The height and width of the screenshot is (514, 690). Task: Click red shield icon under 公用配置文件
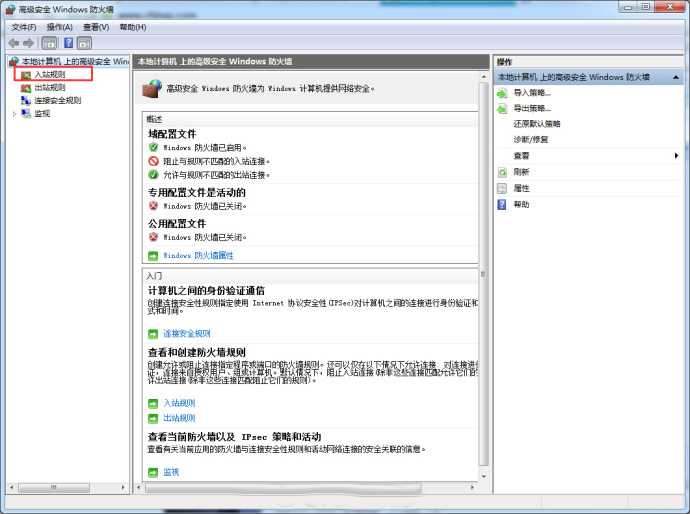coord(153,237)
